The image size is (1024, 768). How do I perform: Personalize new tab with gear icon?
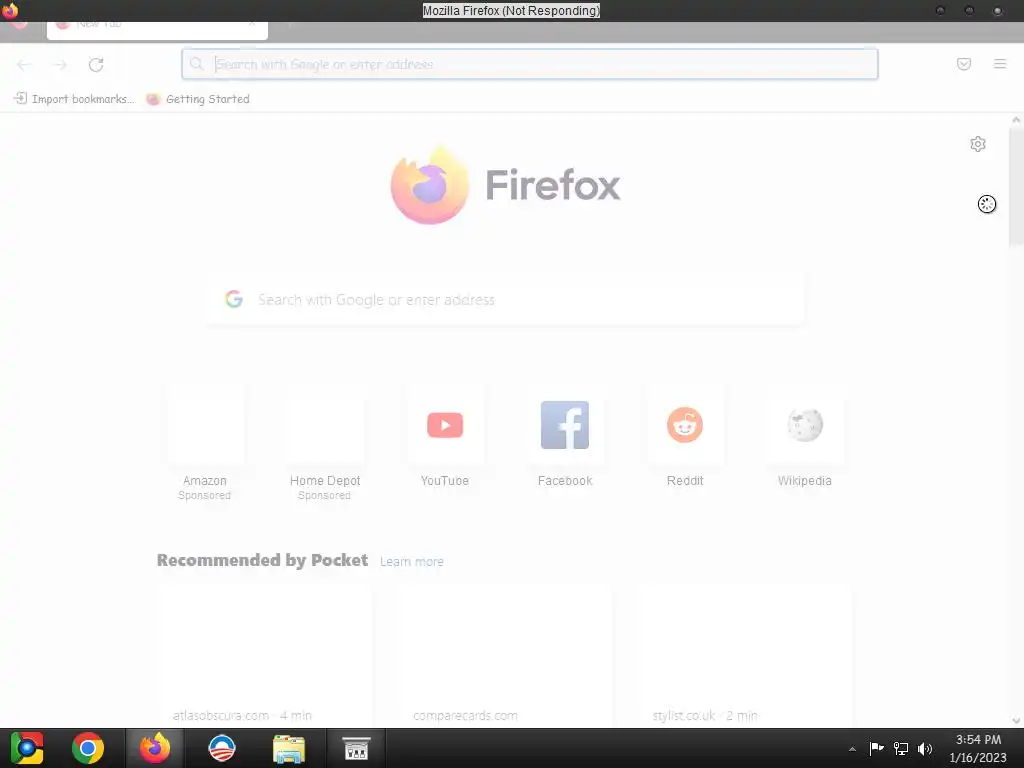click(x=978, y=144)
